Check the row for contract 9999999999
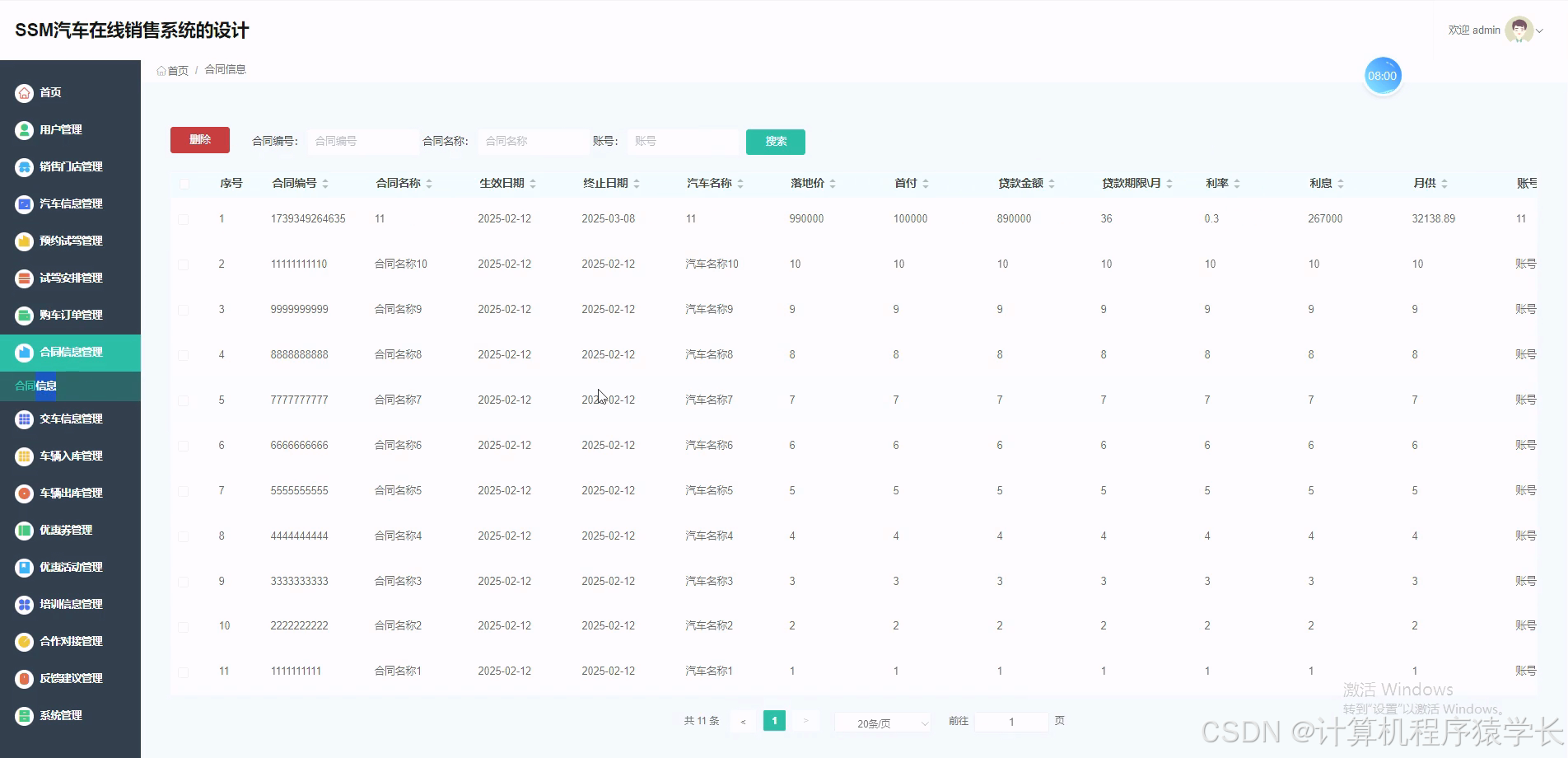Image resolution: width=1568 pixels, height=758 pixels. point(184,311)
